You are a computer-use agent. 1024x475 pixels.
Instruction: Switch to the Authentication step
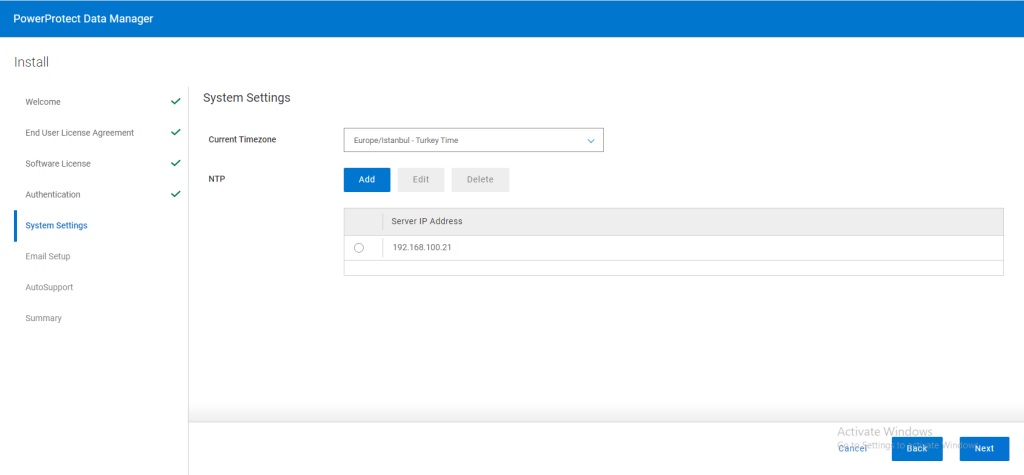[x=53, y=195]
